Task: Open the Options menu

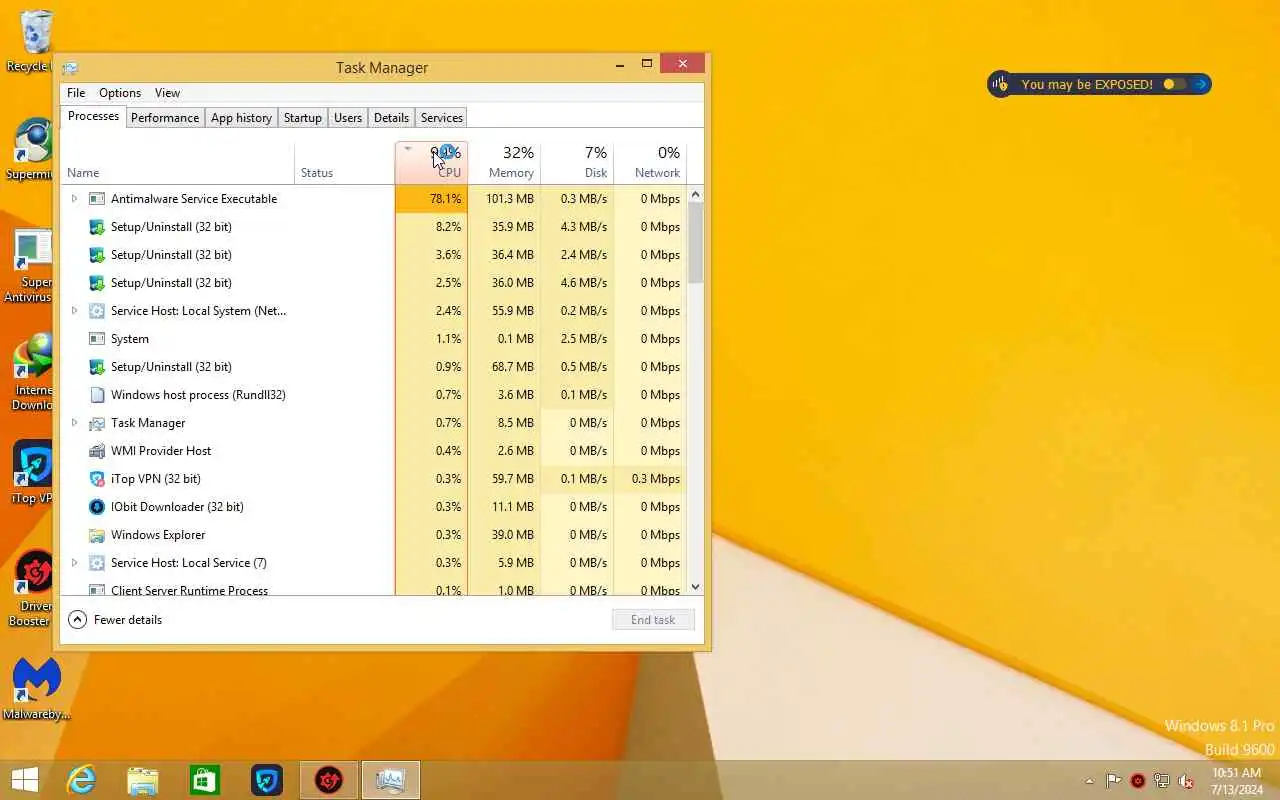Action: pyautogui.click(x=120, y=93)
